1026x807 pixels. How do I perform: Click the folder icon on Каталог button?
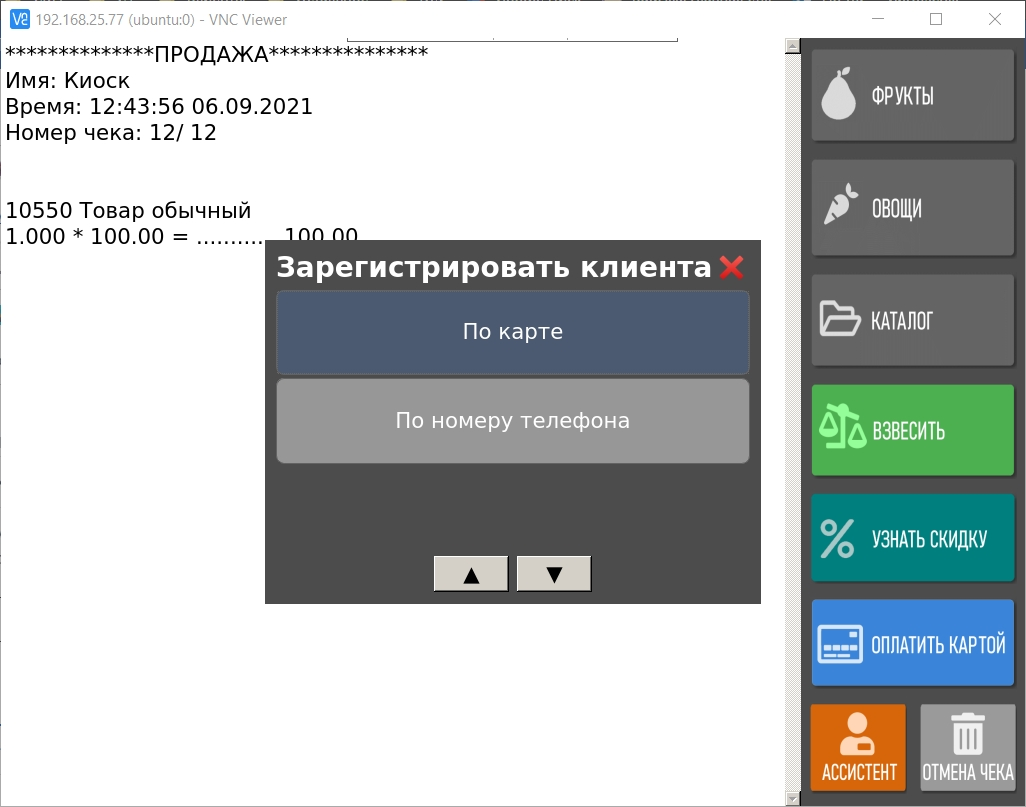[x=839, y=320]
